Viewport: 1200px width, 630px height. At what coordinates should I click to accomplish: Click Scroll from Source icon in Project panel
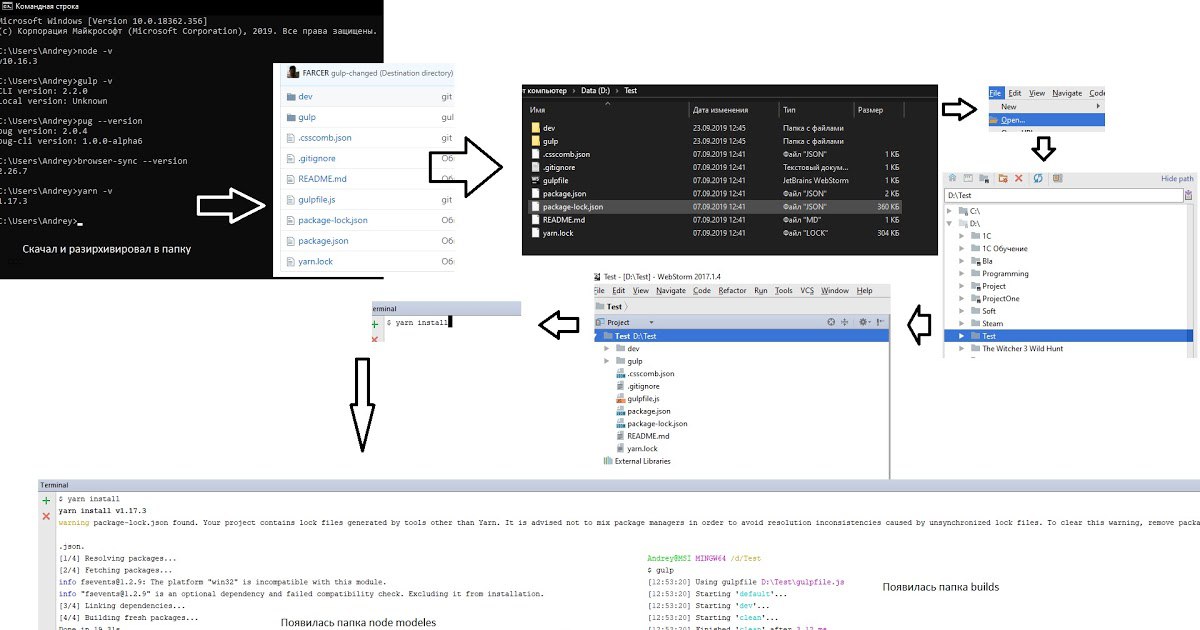(831, 322)
